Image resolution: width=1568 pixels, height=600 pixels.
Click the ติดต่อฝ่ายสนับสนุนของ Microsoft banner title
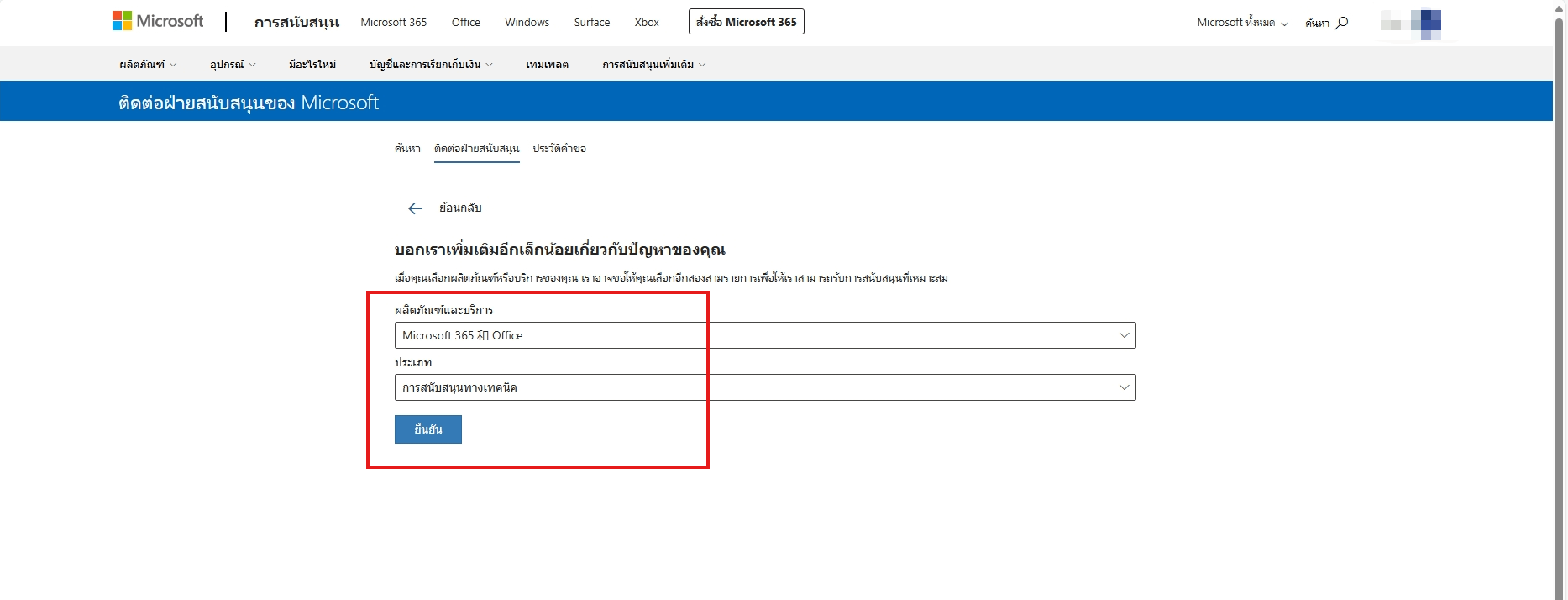tap(249, 103)
